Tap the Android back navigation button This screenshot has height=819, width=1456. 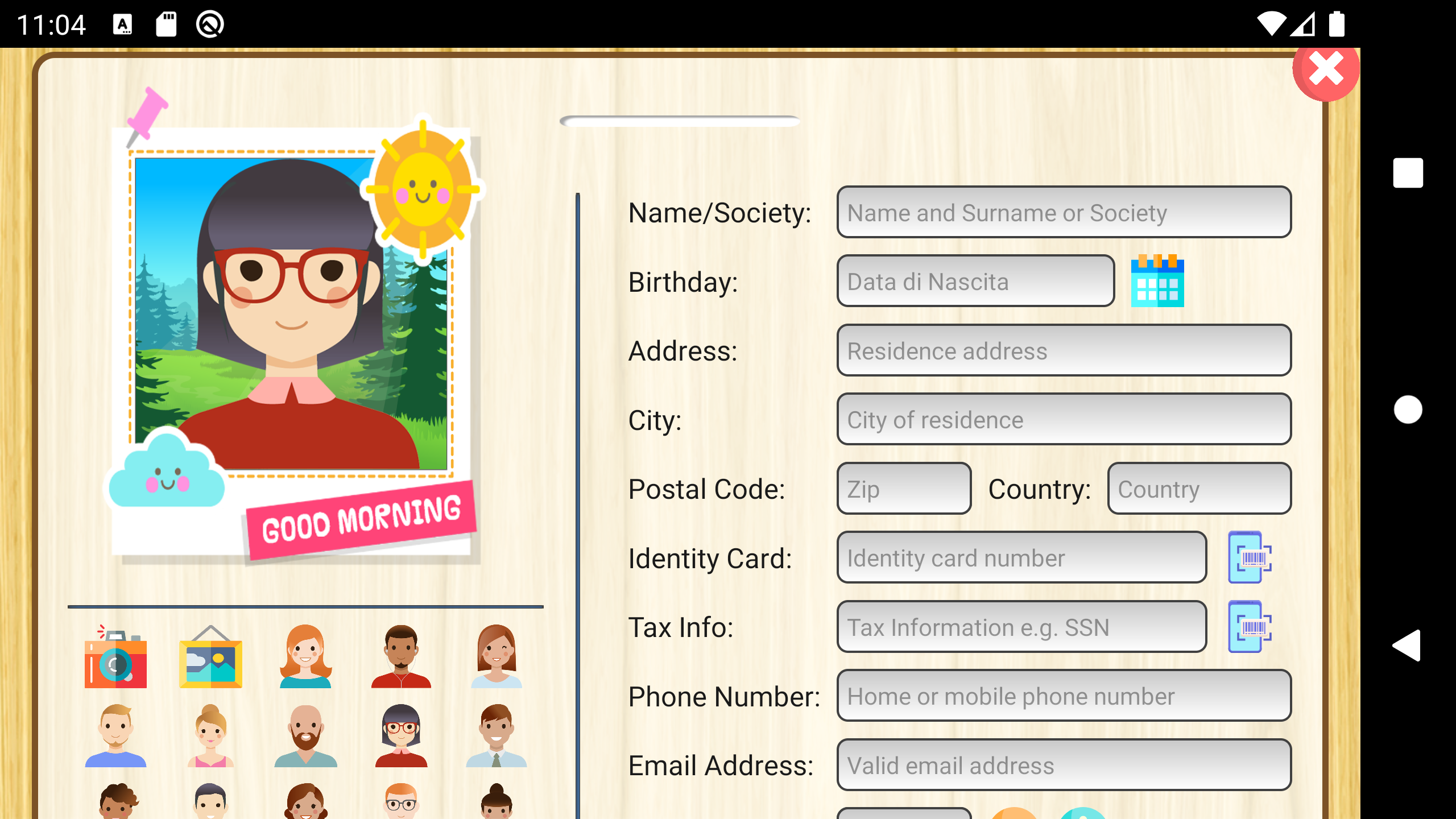1407,646
